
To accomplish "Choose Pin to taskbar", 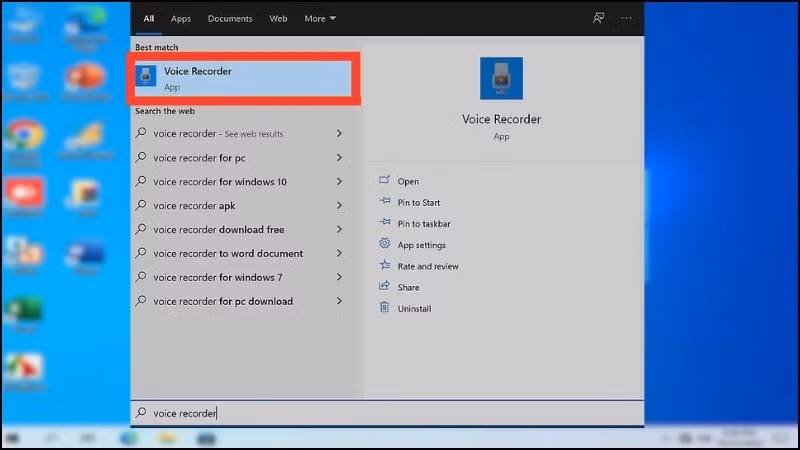I will pyautogui.click(x=424, y=224).
